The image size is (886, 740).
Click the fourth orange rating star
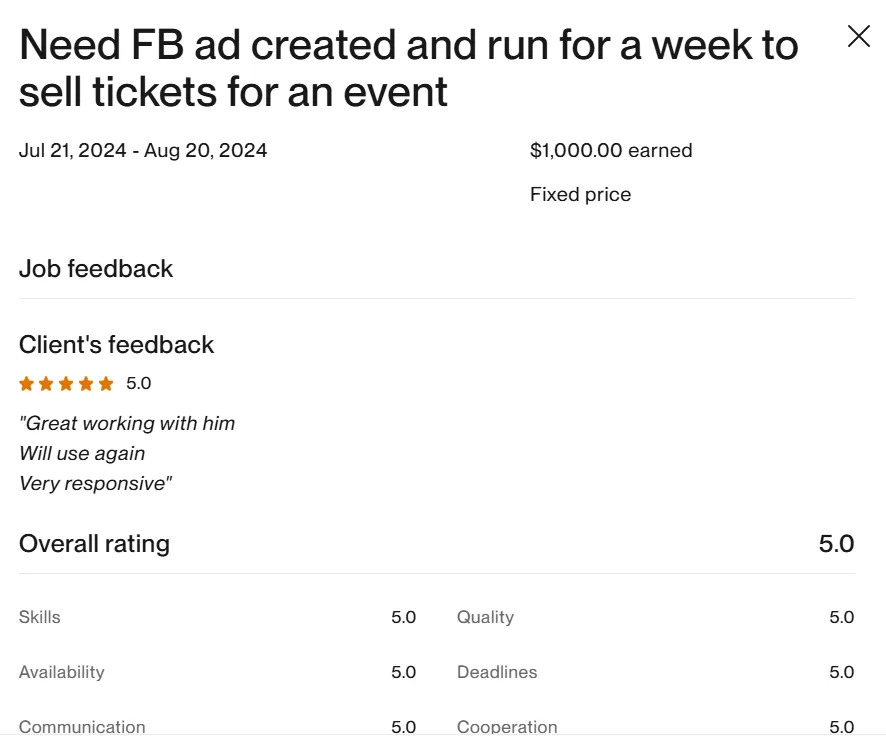86,384
